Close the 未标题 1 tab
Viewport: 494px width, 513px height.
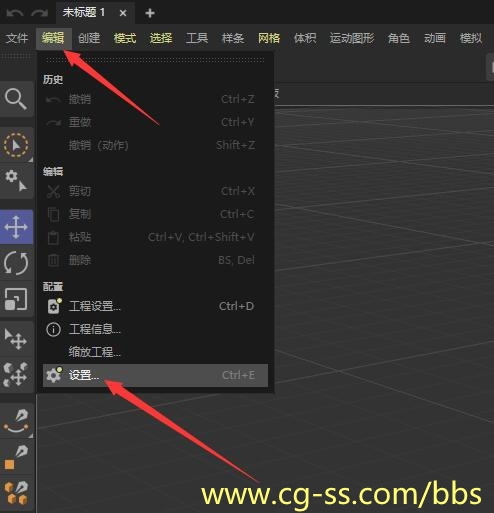(x=123, y=13)
